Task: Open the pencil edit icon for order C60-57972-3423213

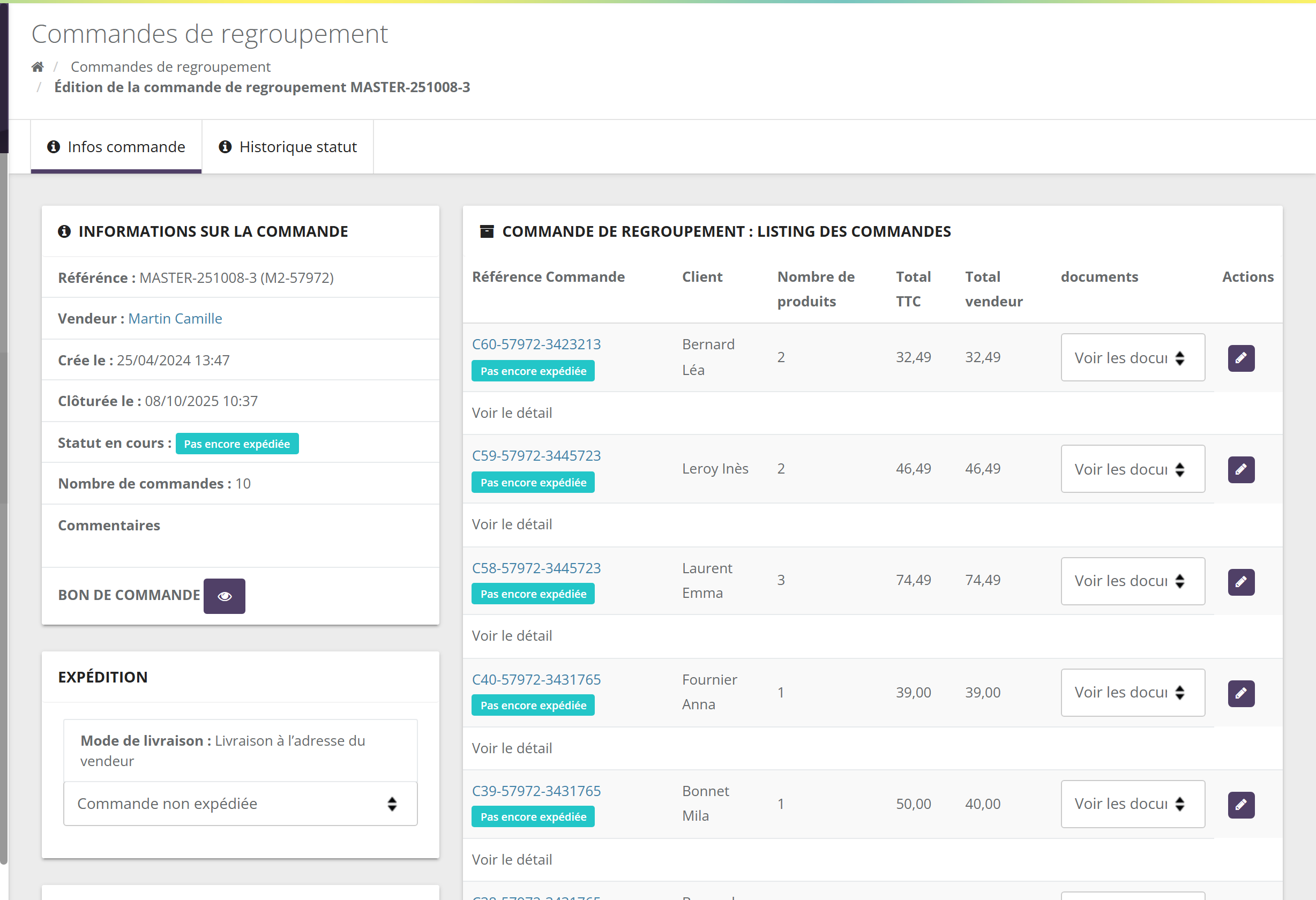Action: (1240, 358)
